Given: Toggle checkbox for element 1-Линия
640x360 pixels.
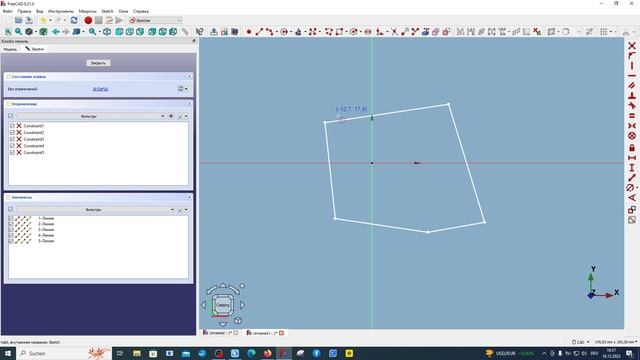Looking at the screenshot, I should (x=11, y=218).
